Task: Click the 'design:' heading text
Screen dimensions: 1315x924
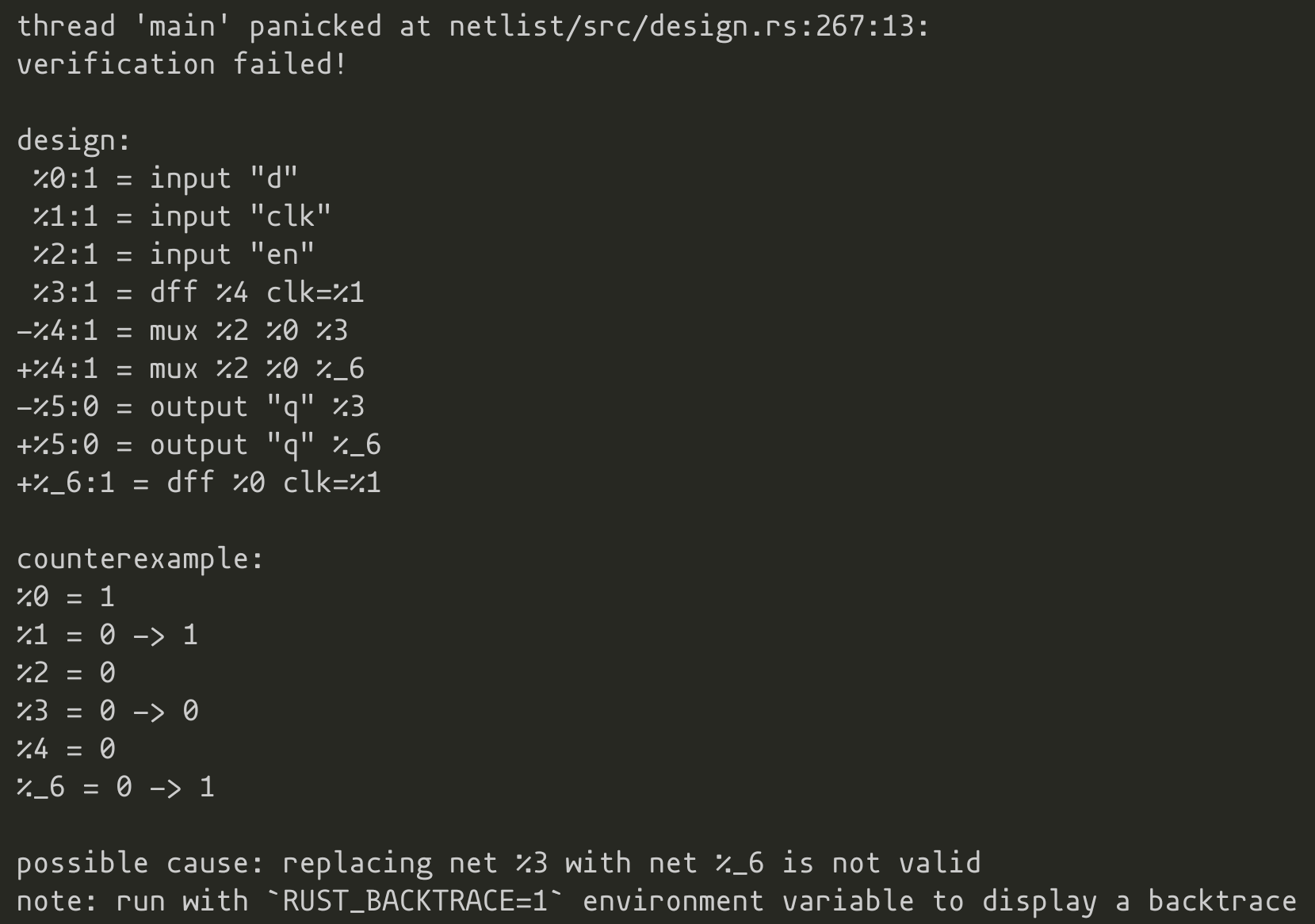Action: [x=73, y=140]
